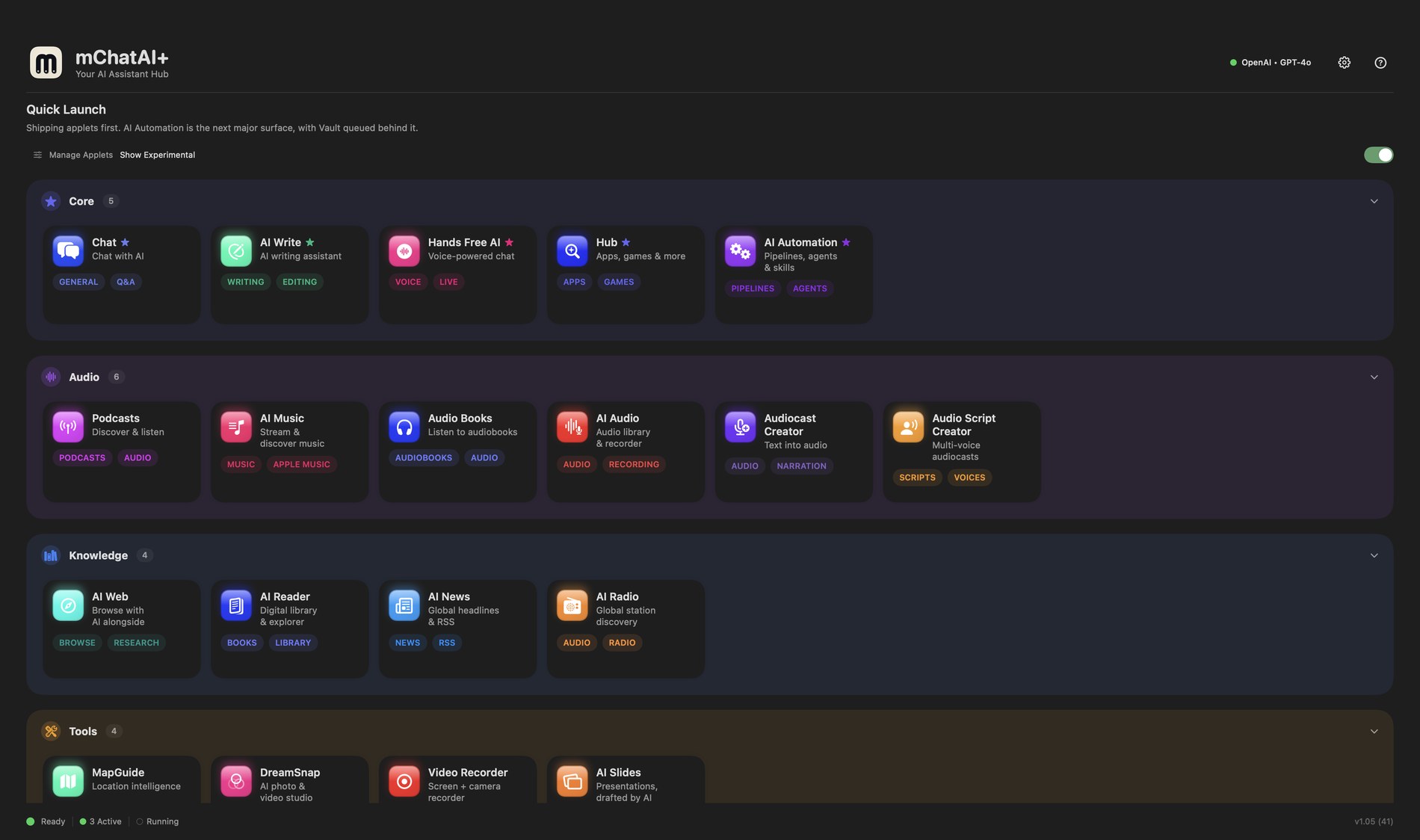The width and height of the screenshot is (1420, 840).
Task: Toggle Hub favorite star
Action: click(x=626, y=242)
